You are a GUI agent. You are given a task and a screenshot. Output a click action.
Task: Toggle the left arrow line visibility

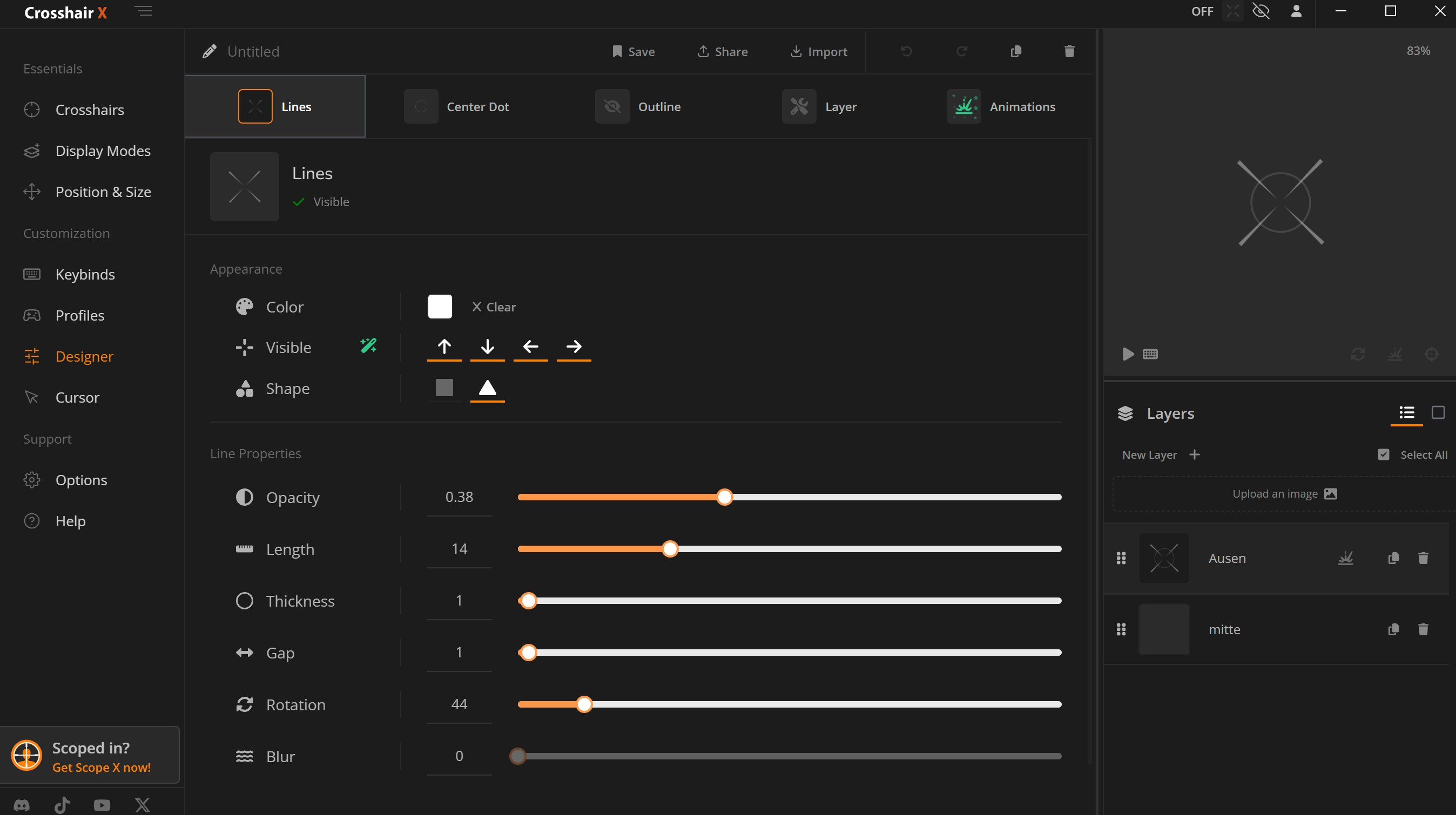pyautogui.click(x=531, y=347)
